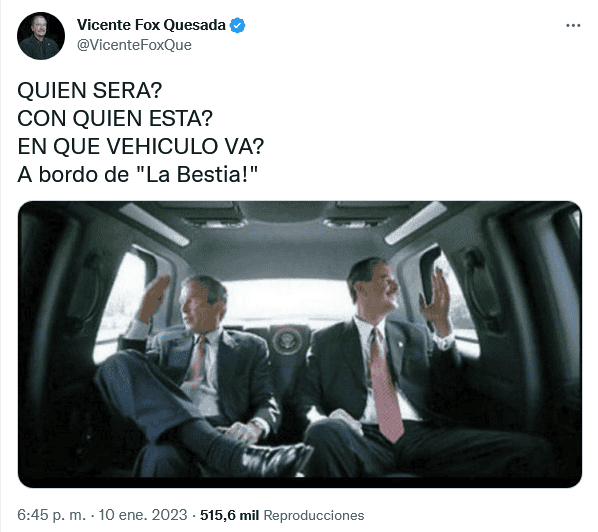Open the @VicenteFoxQue handle link
Image resolution: width=598 pixels, height=532 pixels.
tap(134, 45)
